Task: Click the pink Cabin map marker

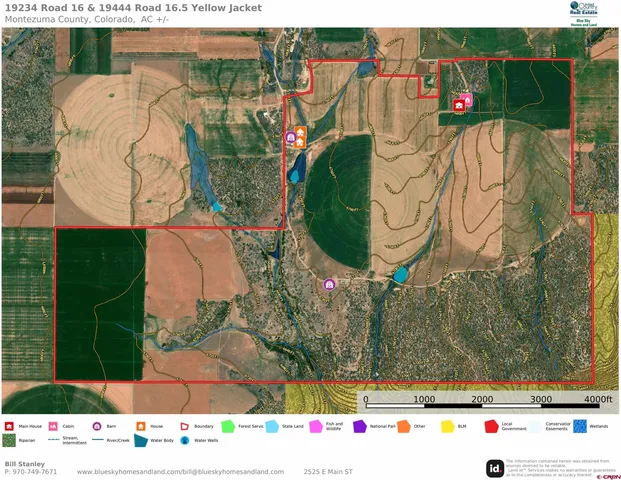Action: pyautogui.click(x=467, y=98)
